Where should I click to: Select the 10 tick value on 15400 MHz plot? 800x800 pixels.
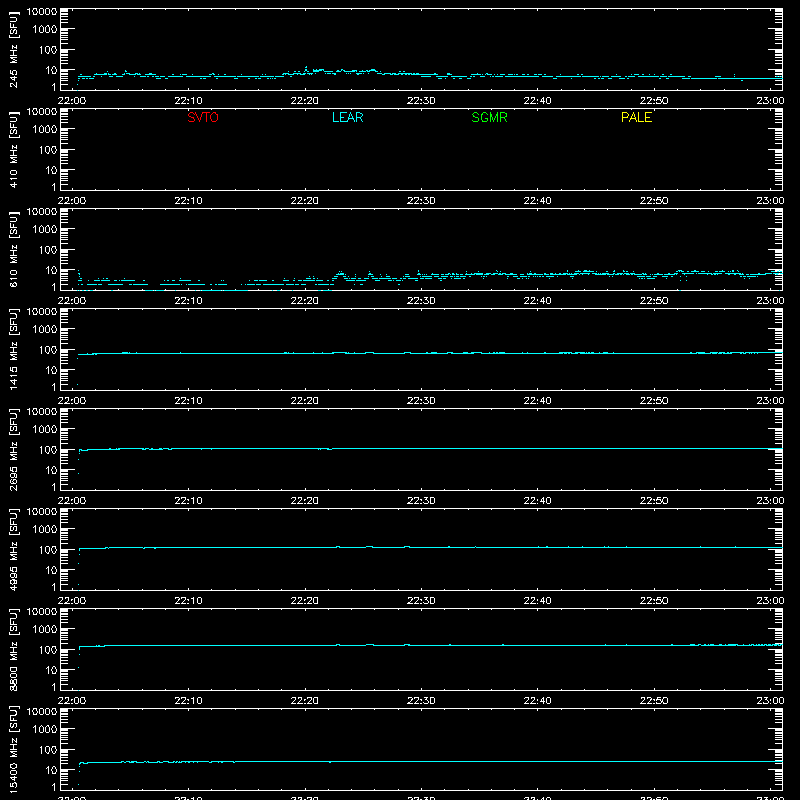pyautogui.click(x=51, y=770)
